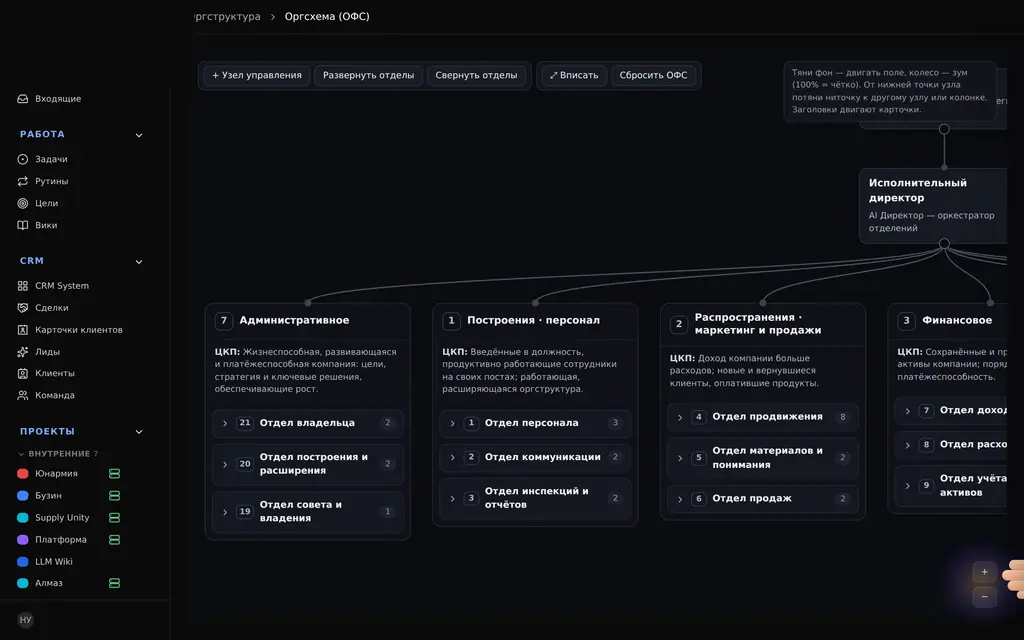Click the Лиды sparkle icon

pyautogui.click(x=23, y=352)
